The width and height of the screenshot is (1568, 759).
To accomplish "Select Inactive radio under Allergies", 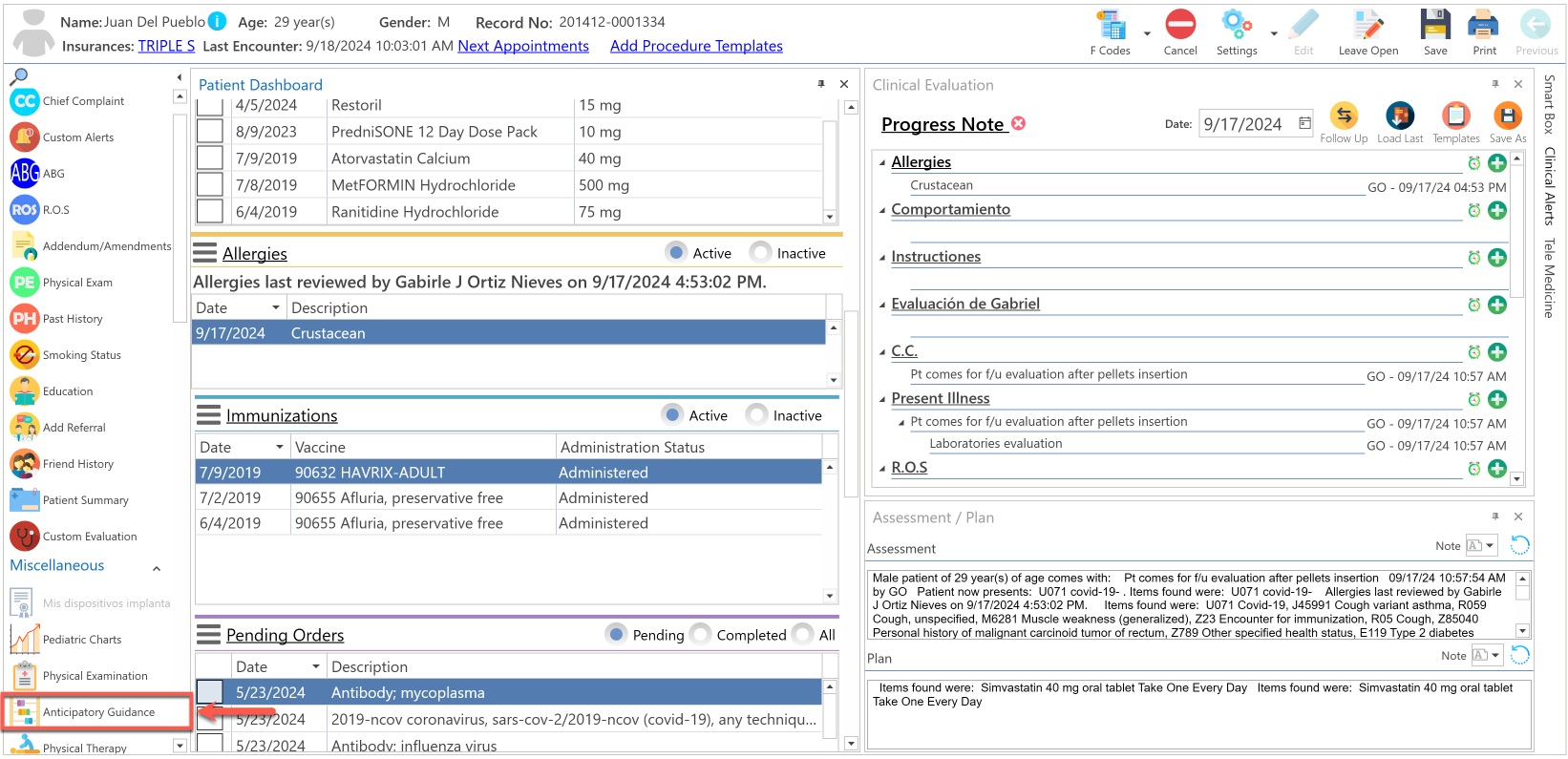I will (x=760, y=253).
